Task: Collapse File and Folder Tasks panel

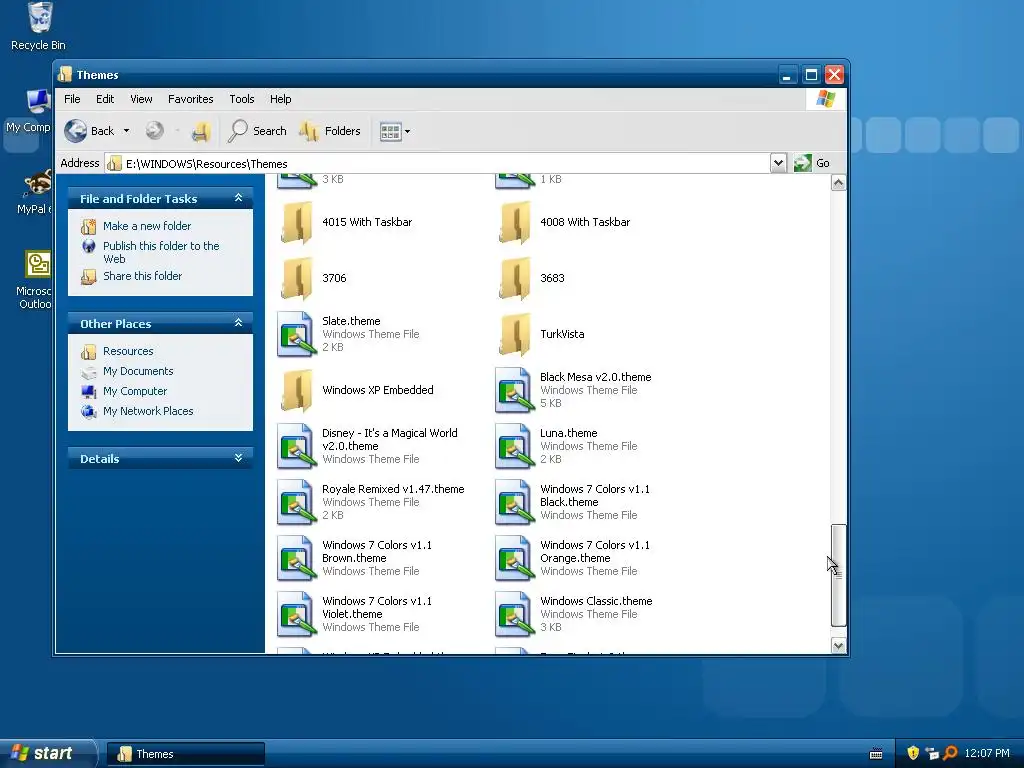Action: [x=238, y=198]
